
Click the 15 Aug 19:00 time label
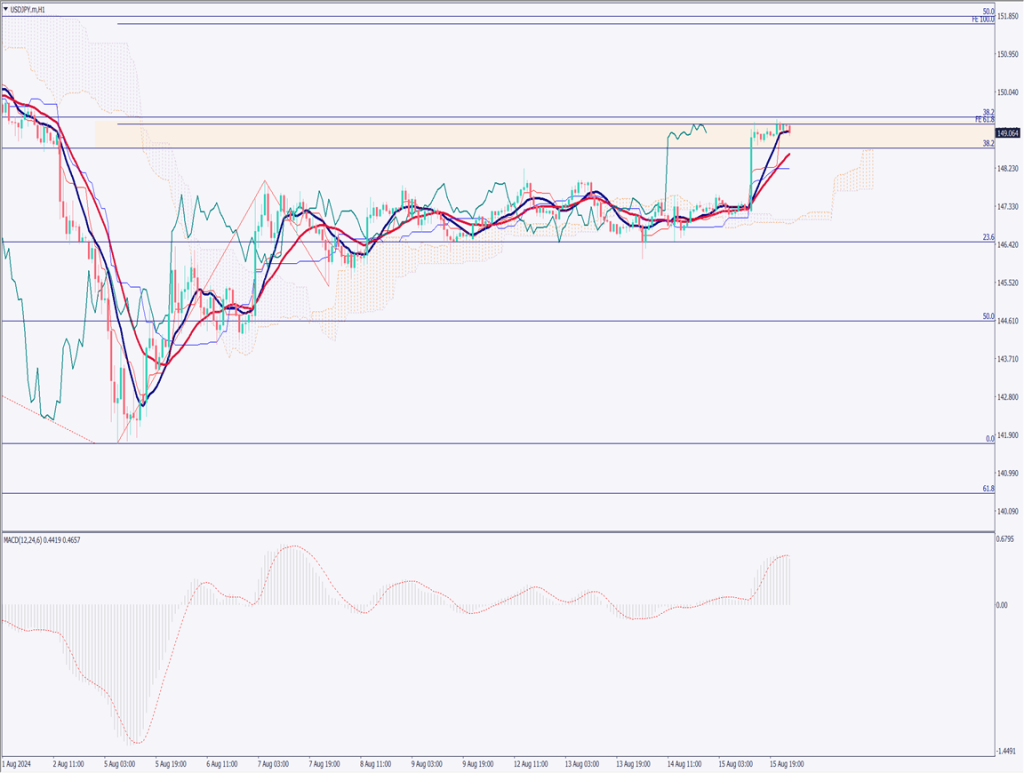pyautogui.click(x=786, y=763)
